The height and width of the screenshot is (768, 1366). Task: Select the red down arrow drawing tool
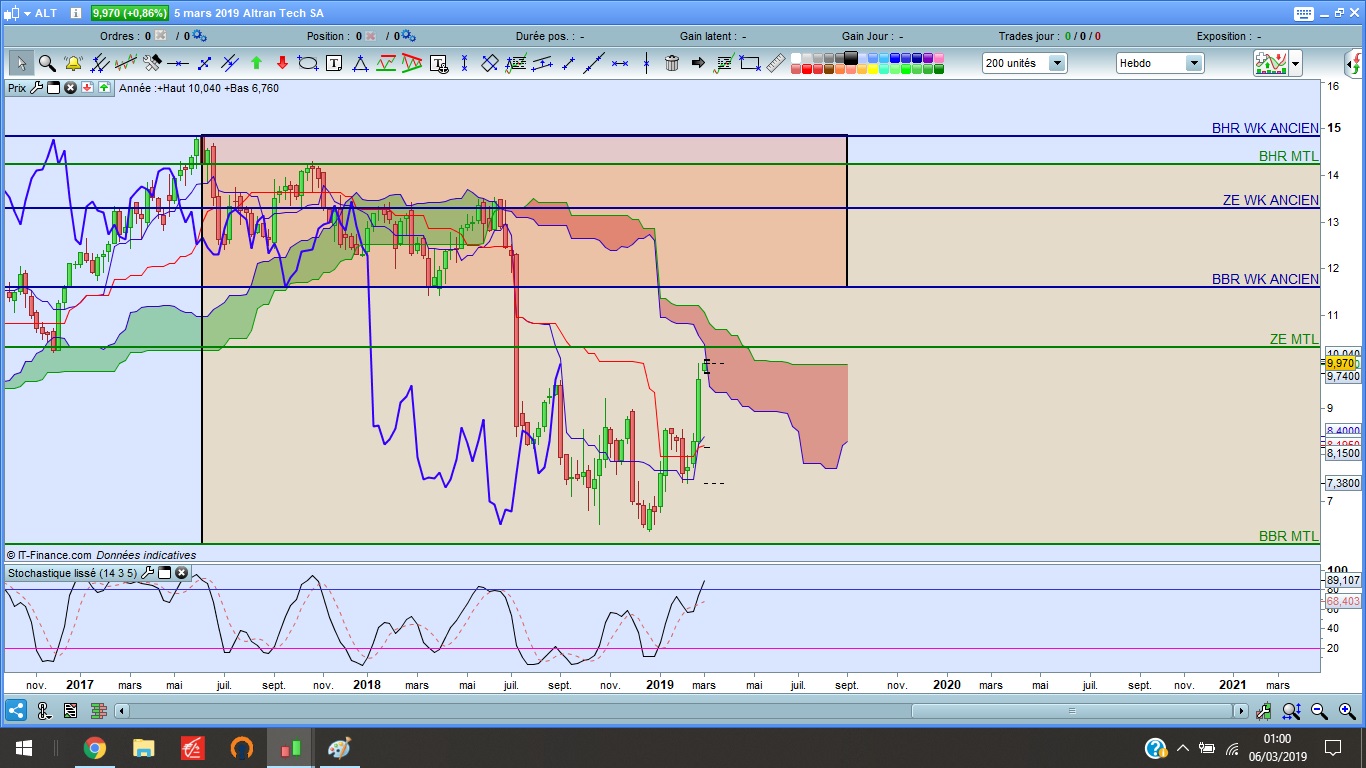point(282,63)
